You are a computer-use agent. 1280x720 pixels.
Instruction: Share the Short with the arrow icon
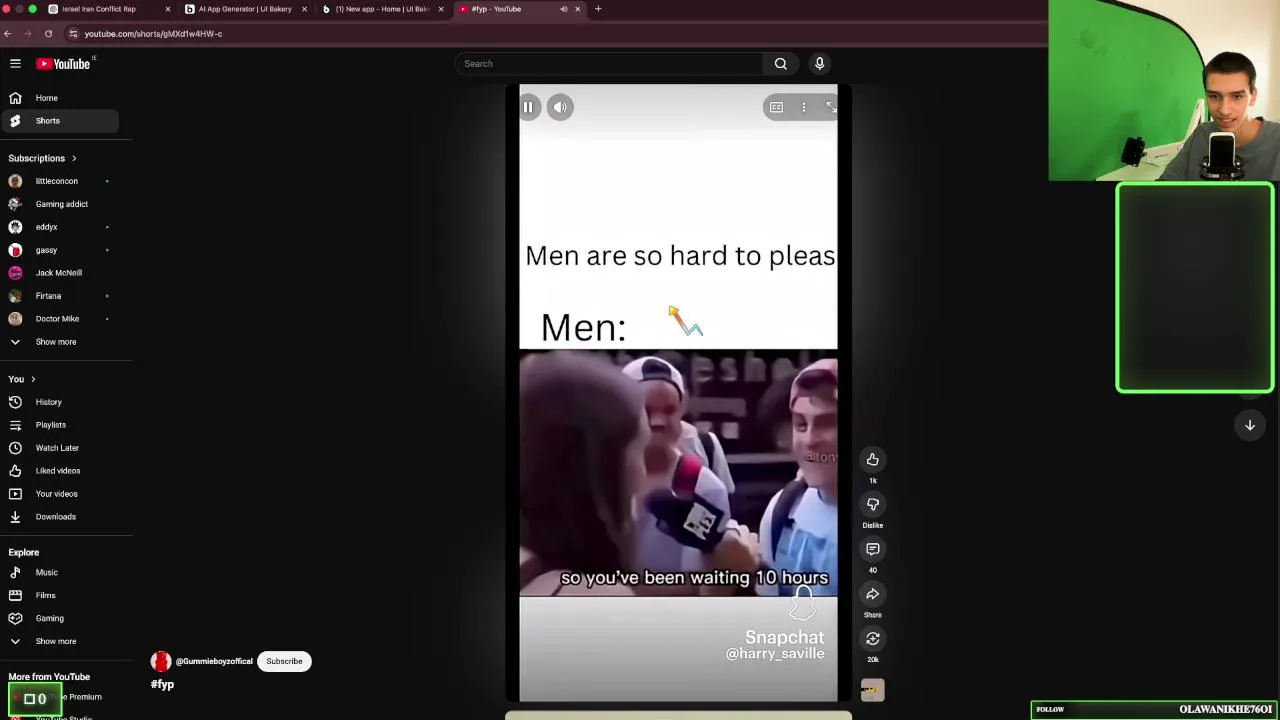[x=872, y=594]
